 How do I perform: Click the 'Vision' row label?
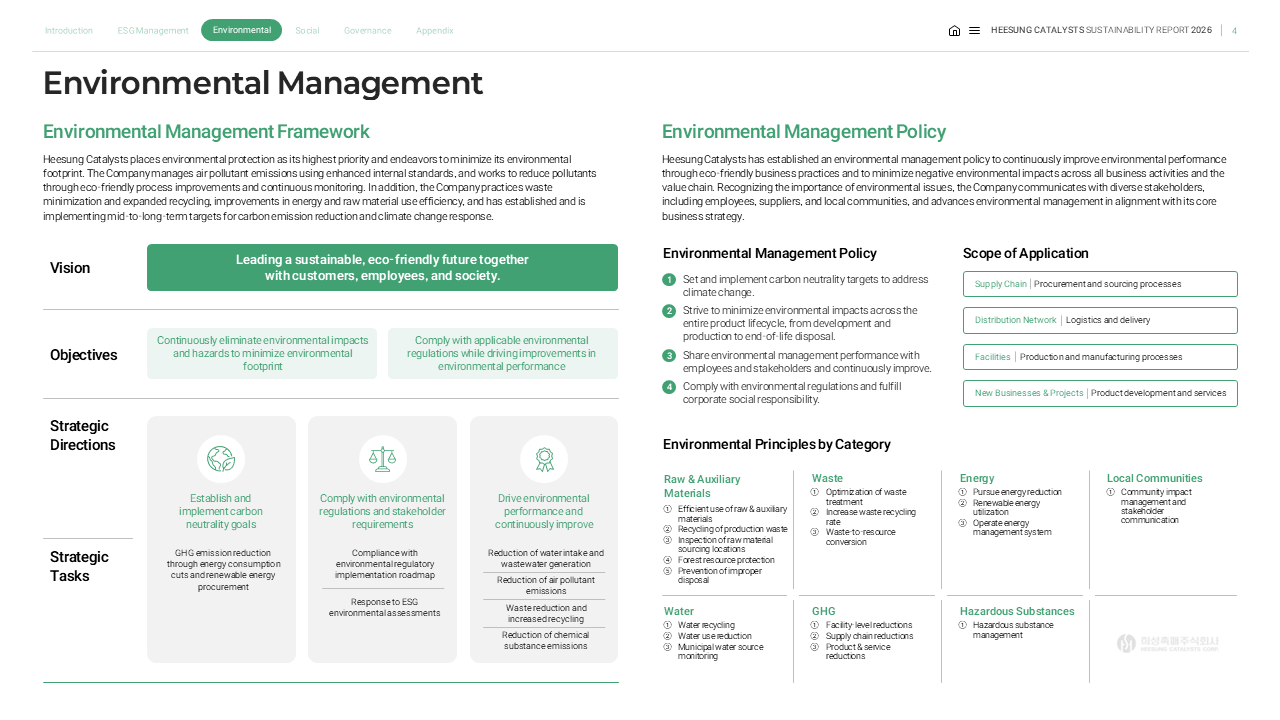point(70,268)
